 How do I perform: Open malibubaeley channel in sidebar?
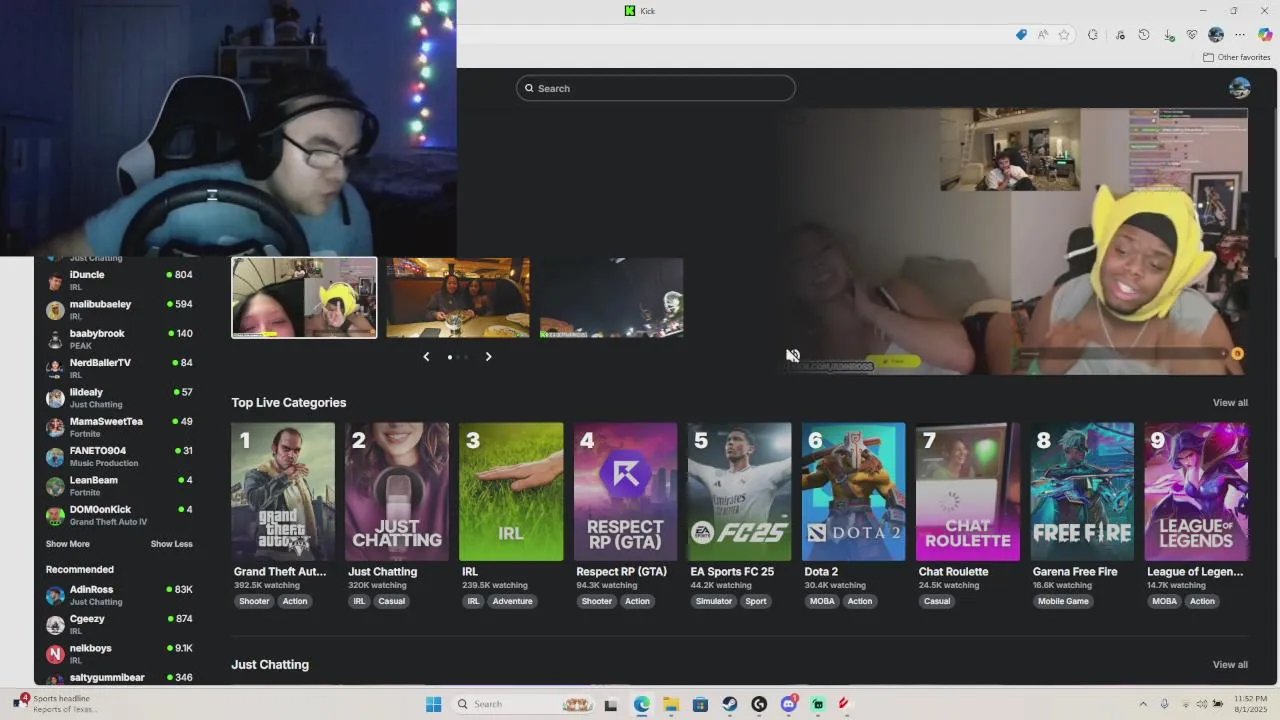pos(119,309)
